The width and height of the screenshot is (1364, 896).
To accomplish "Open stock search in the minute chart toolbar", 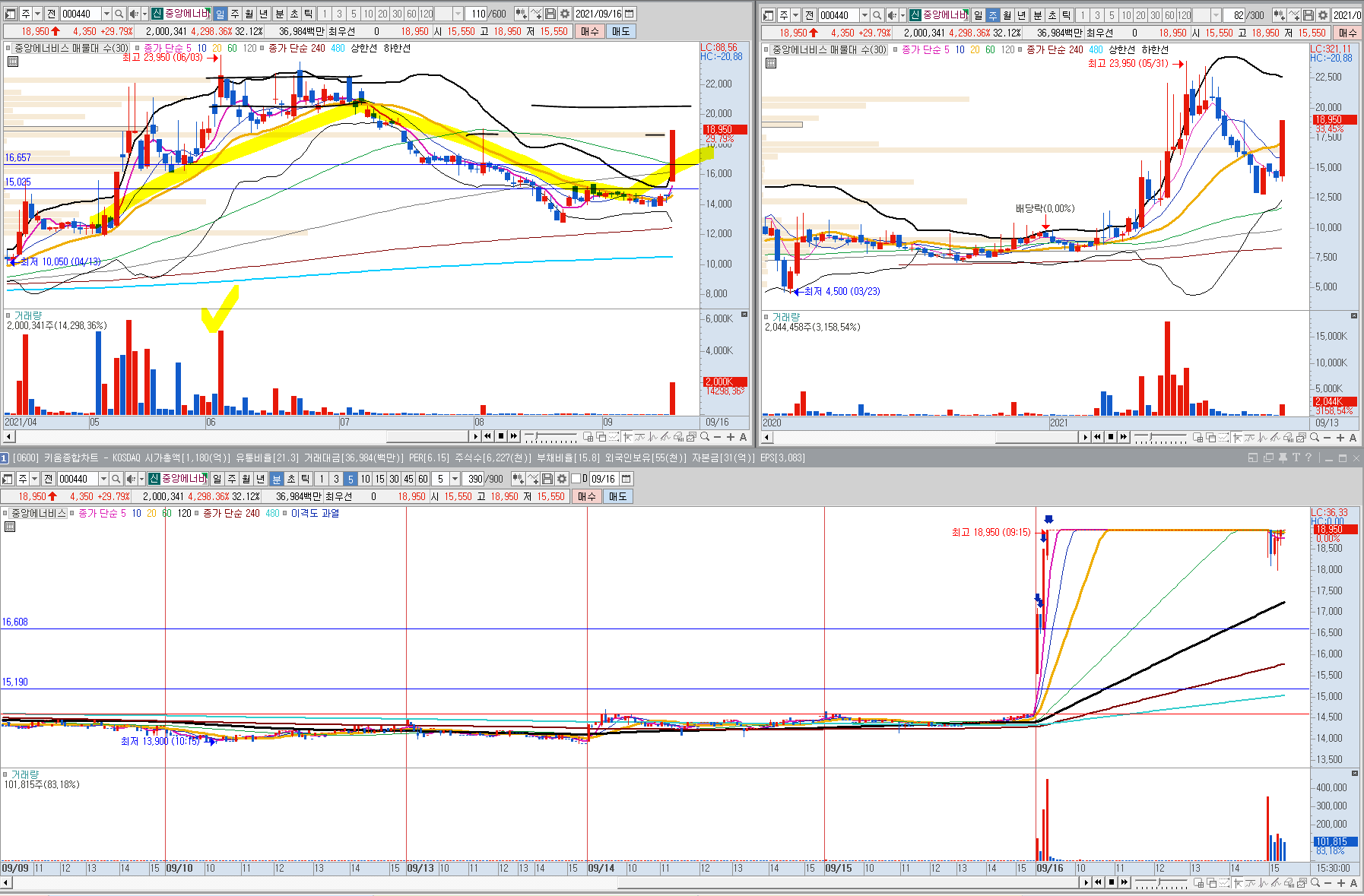I will pos(116,479).
